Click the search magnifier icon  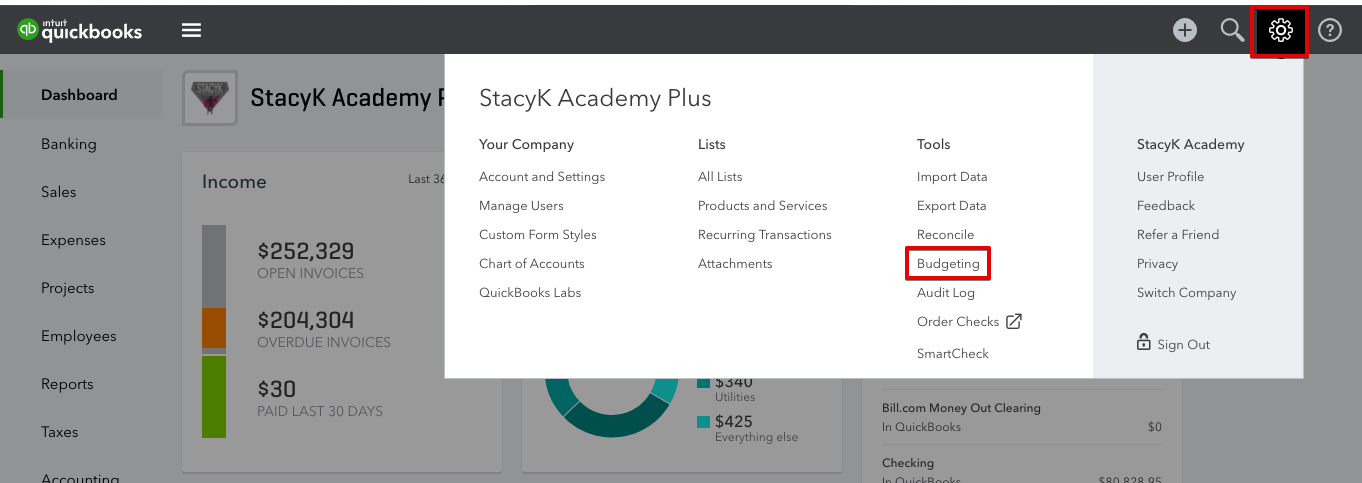(1232, 30)
